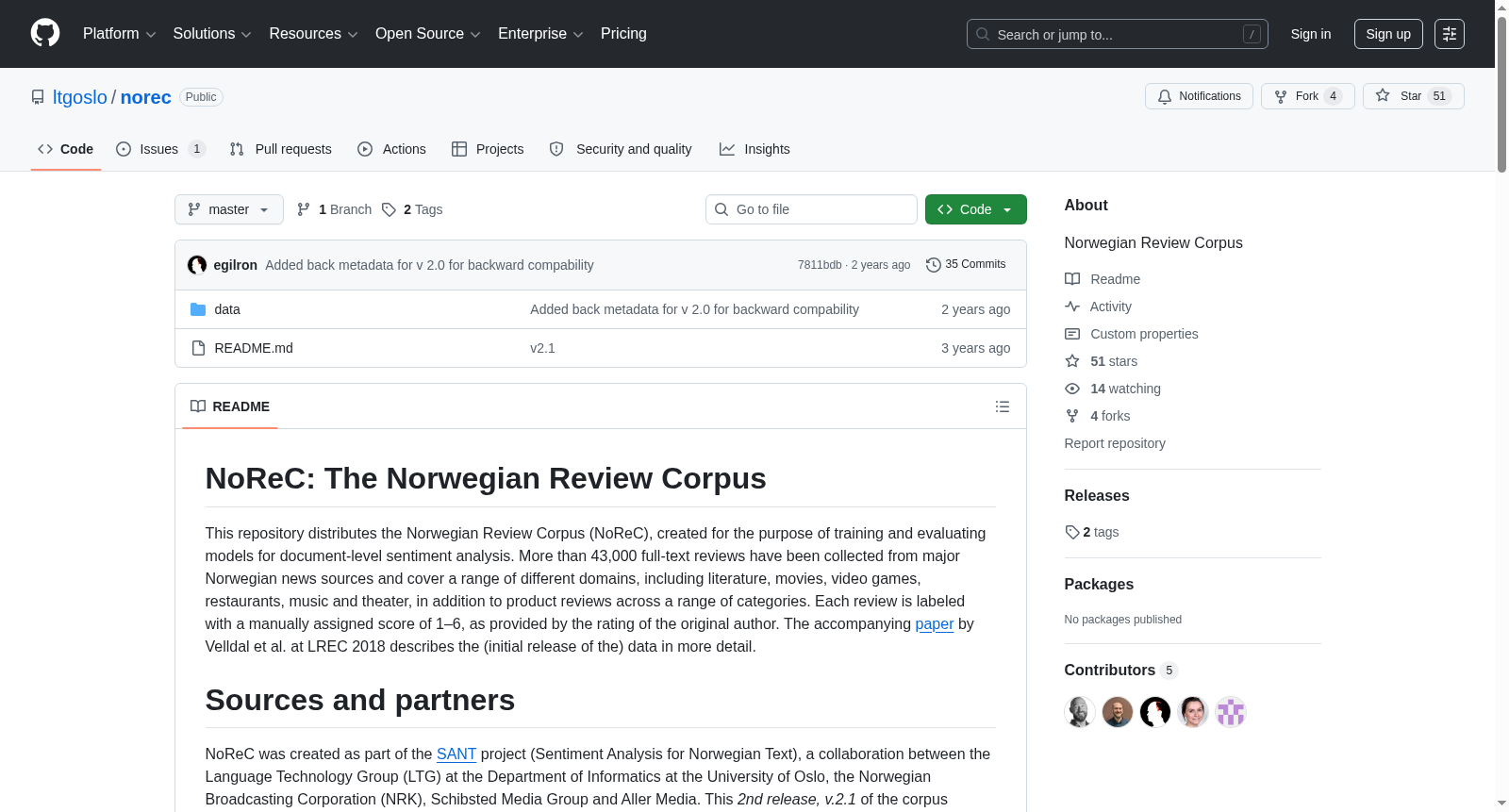Click the tag icon under Releases
The height and width of the screenshot is (812, 1509).
pos(1072,532)
